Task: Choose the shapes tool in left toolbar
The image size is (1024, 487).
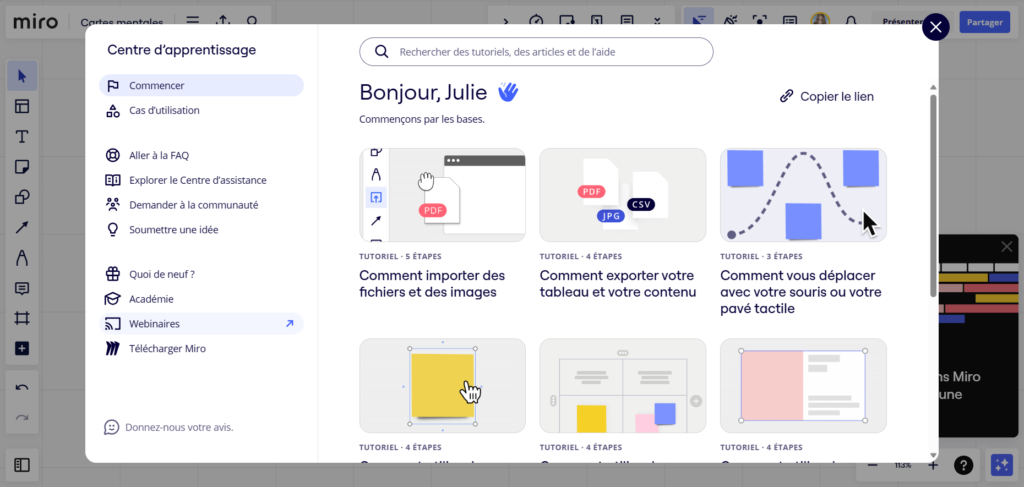Action: tap(22, 197)
